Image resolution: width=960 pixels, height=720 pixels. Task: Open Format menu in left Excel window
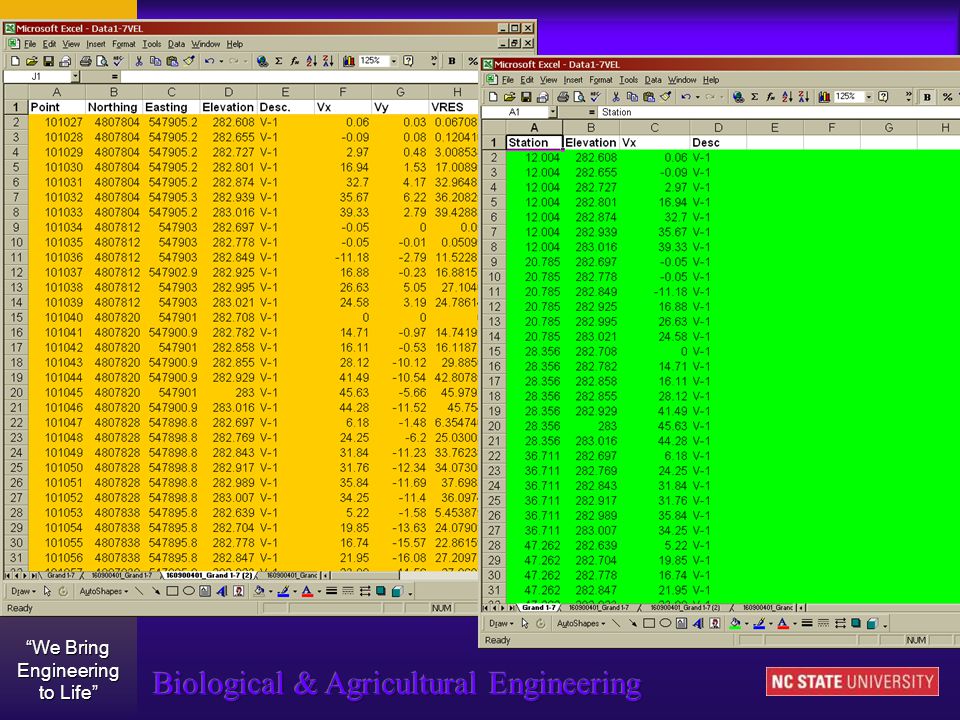[124, 44]
